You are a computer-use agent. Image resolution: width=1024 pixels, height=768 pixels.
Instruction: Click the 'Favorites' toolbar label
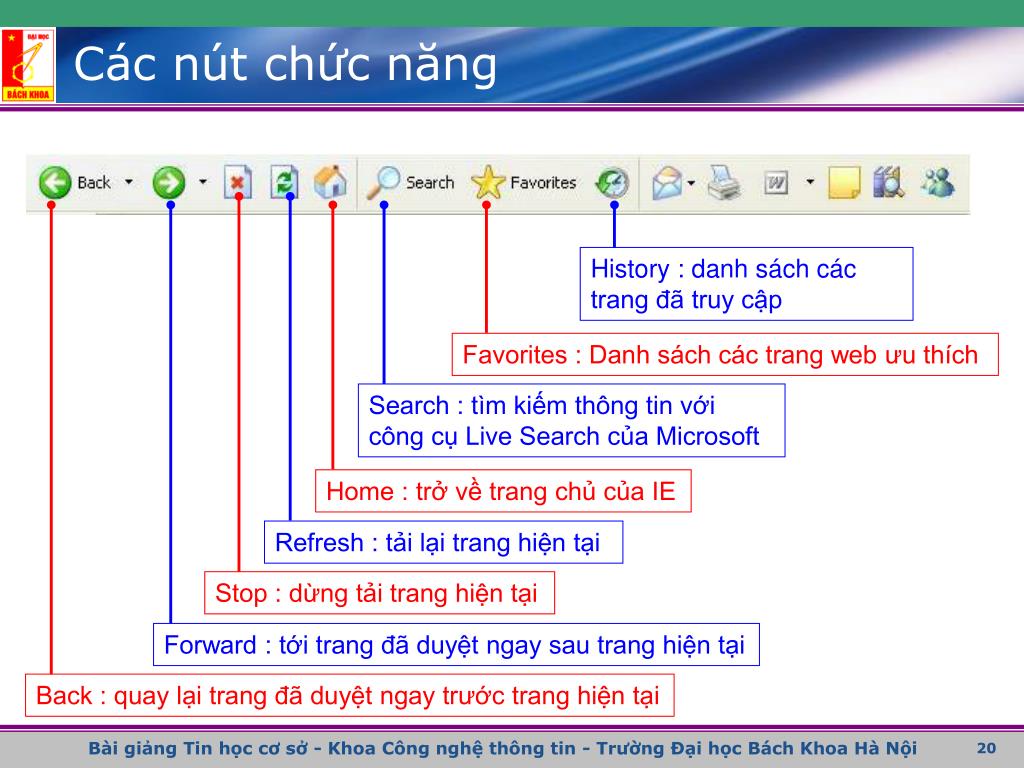click(543, 182)
